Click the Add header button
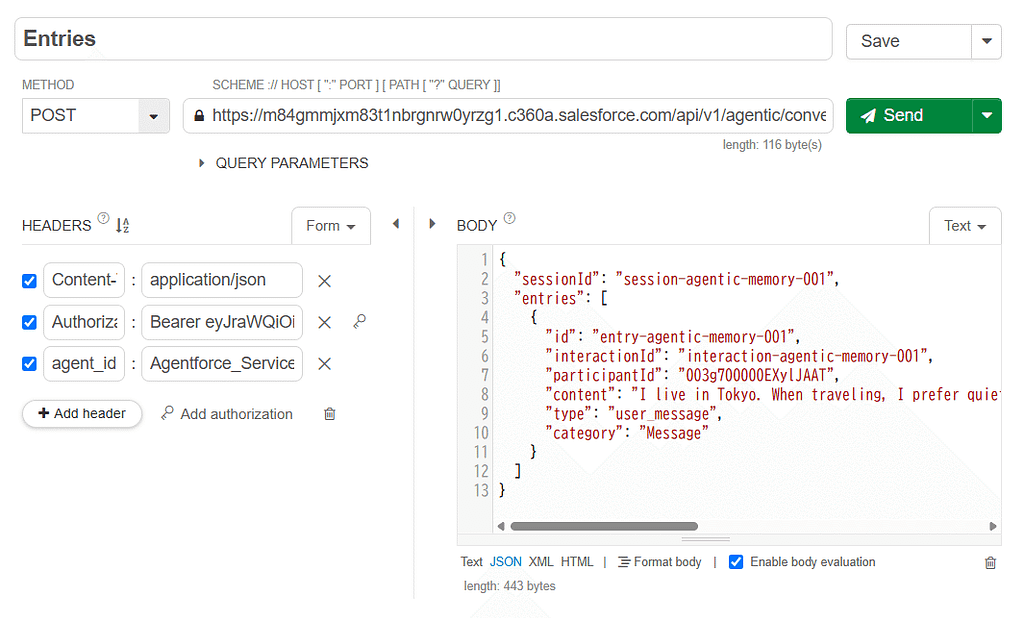 82,414
